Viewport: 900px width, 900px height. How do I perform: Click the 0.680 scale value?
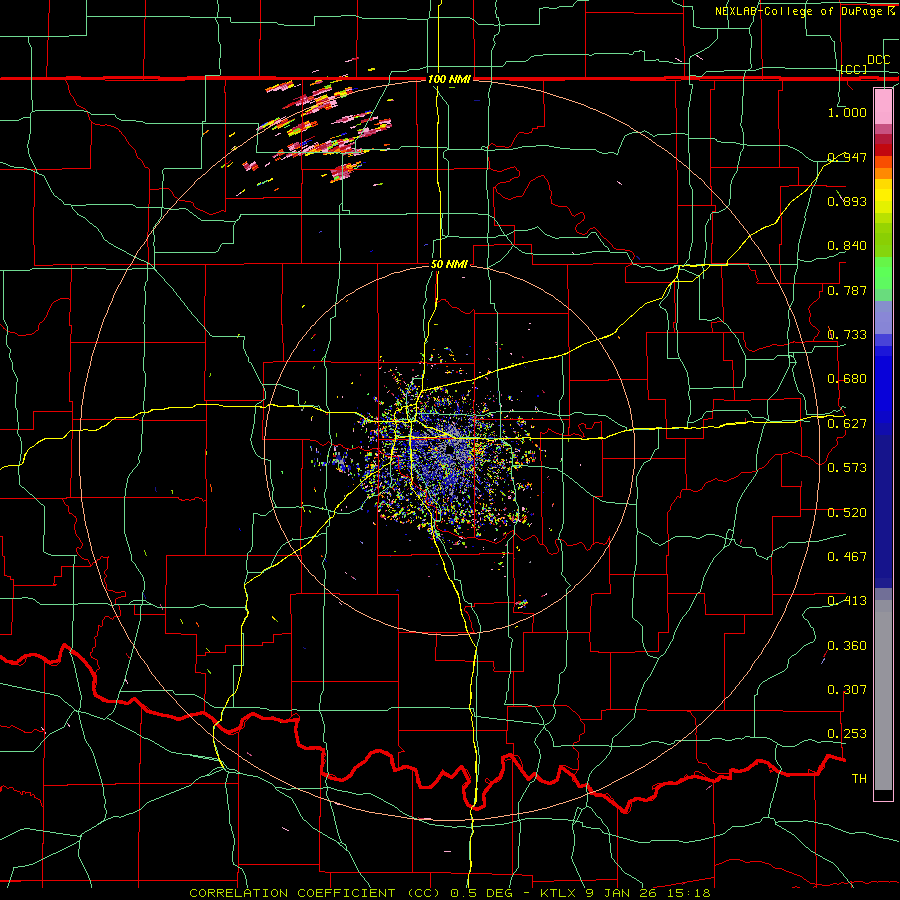847,379
